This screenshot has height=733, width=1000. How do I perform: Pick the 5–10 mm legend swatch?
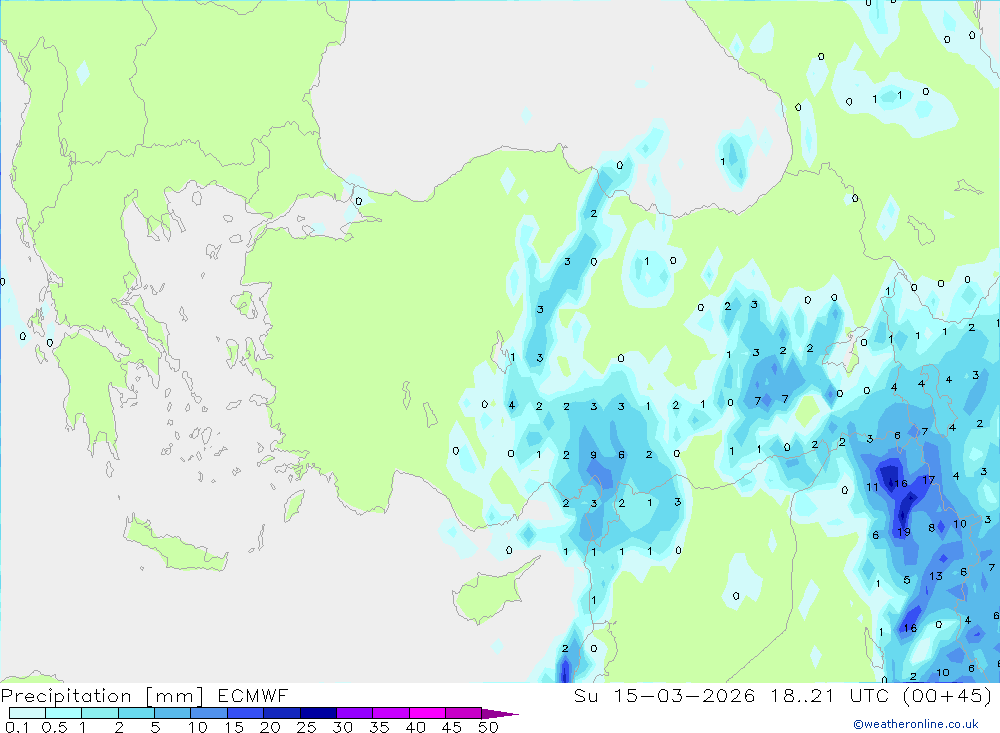(x=172, y=713)
